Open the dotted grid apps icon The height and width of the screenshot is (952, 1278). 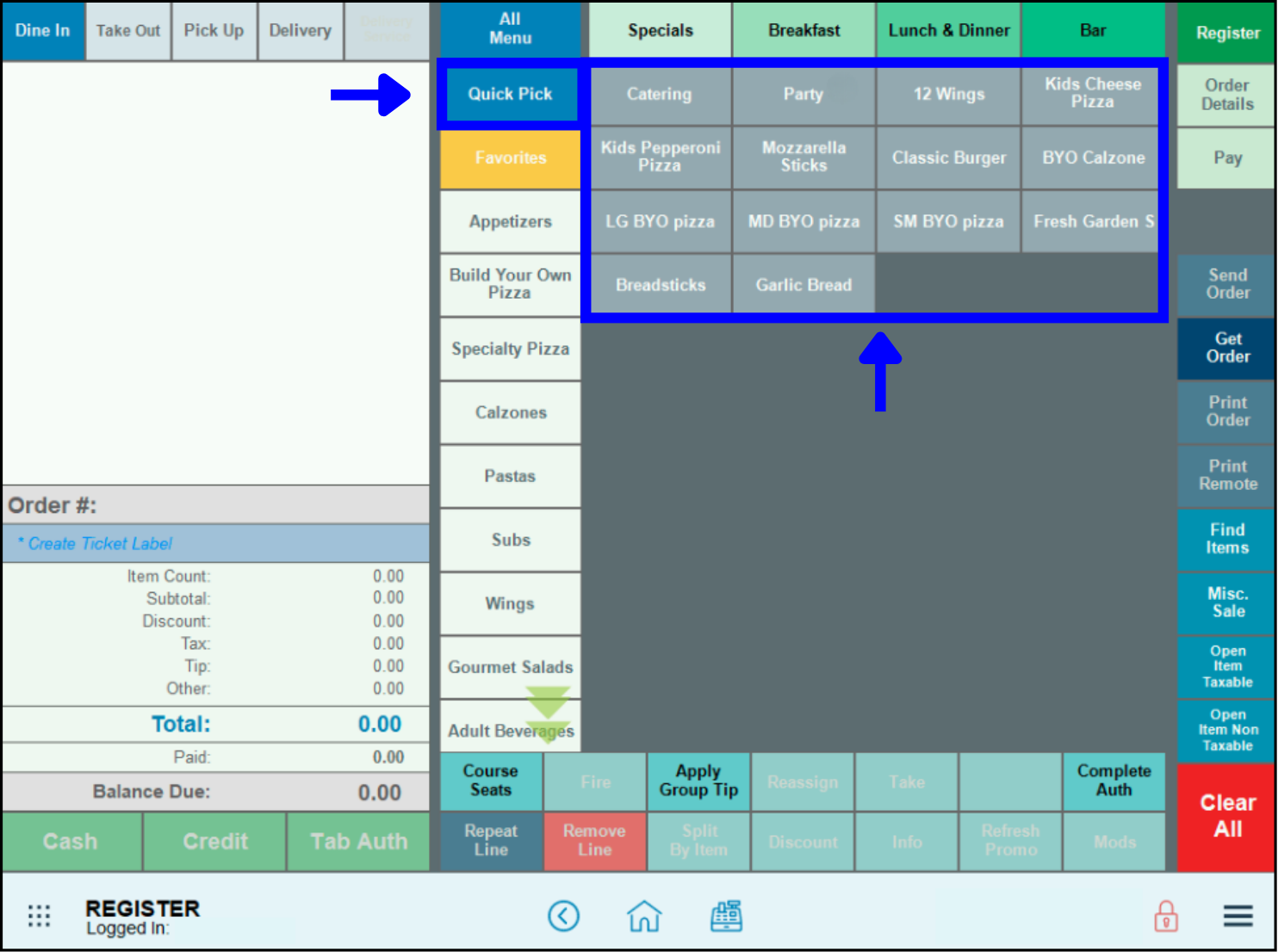point(40,916)
